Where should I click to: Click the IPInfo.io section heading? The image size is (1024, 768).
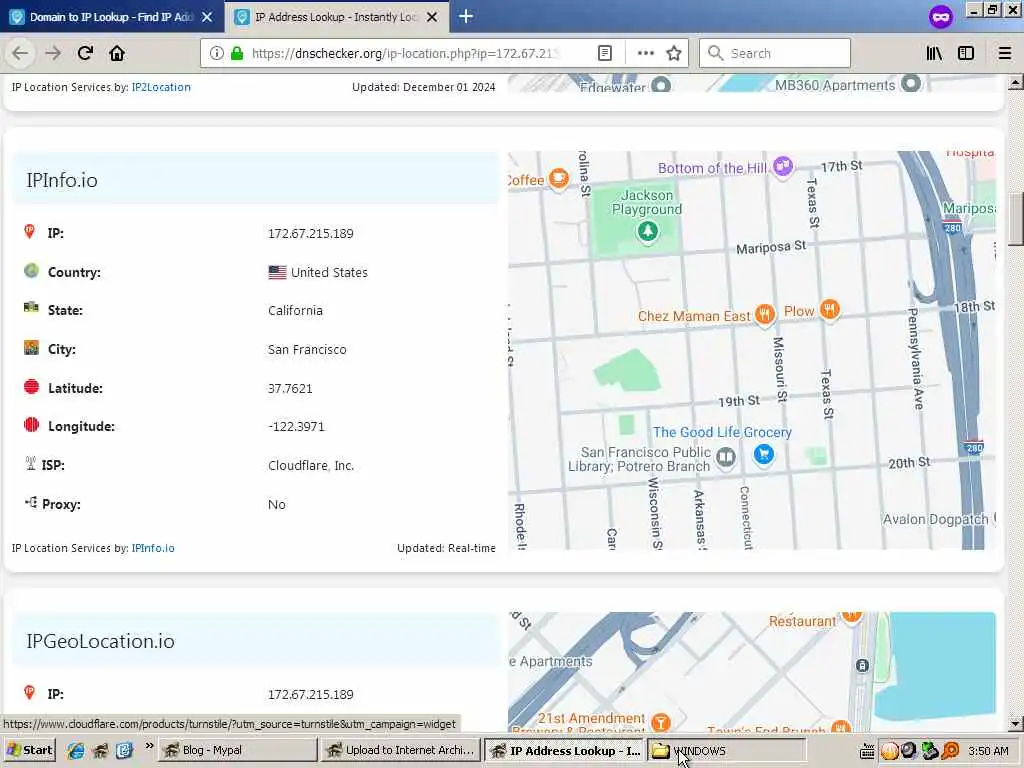tap(62, 180)
